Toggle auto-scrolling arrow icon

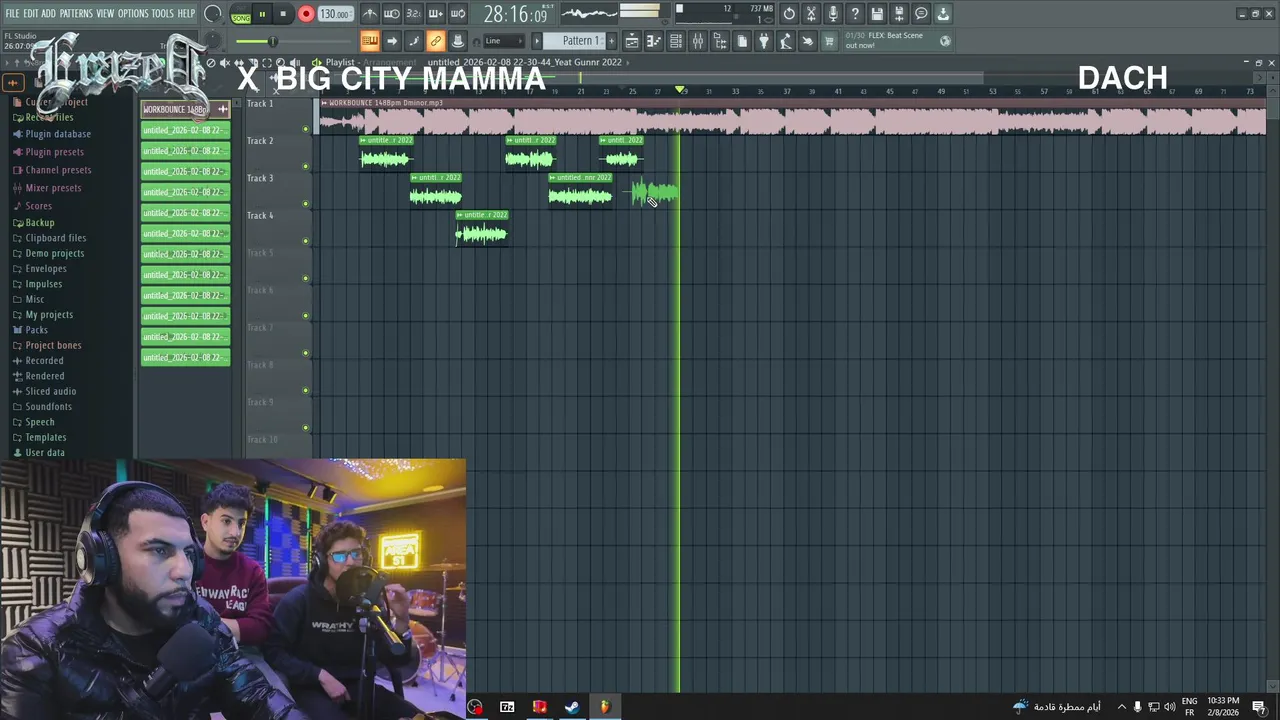(x=392, y=41)
